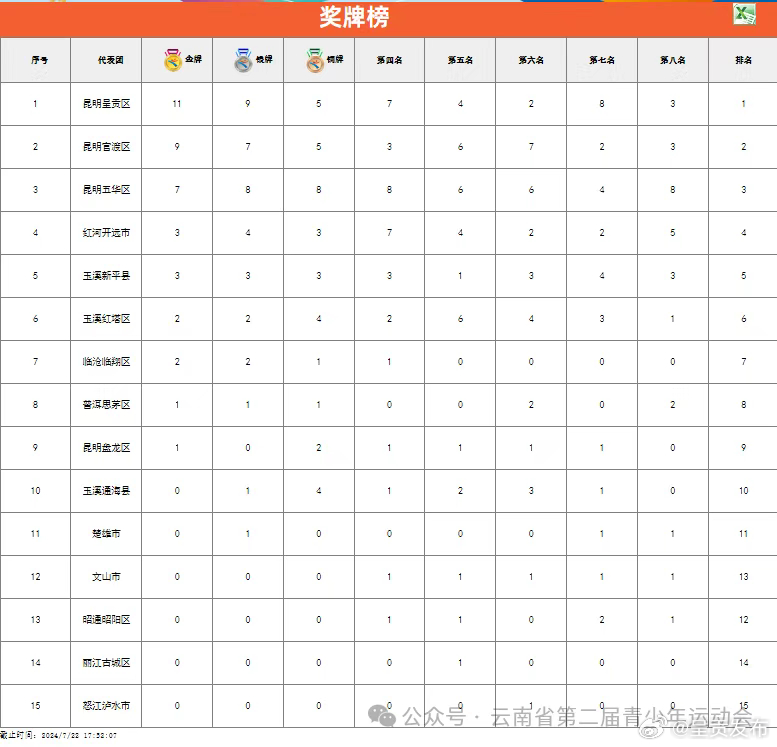Screen dimensions: 777x747
Task: Click rank 12 in 昭通昭阳区 row
Action: point(743,620)
